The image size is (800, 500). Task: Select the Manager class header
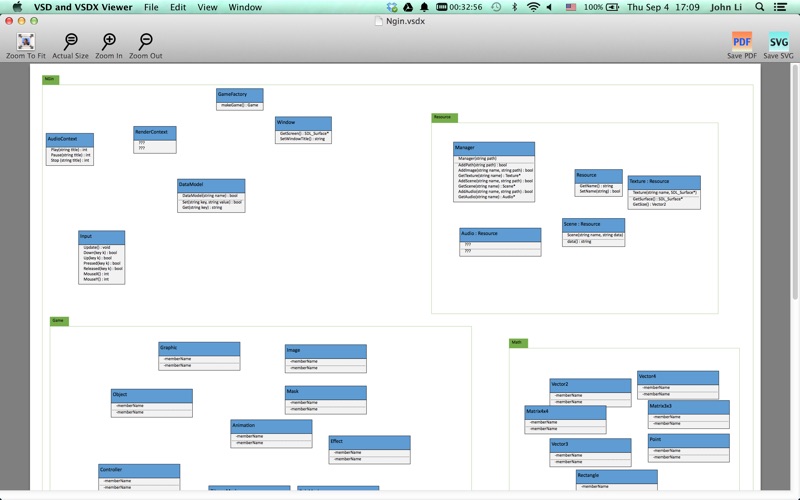point(494,148)
